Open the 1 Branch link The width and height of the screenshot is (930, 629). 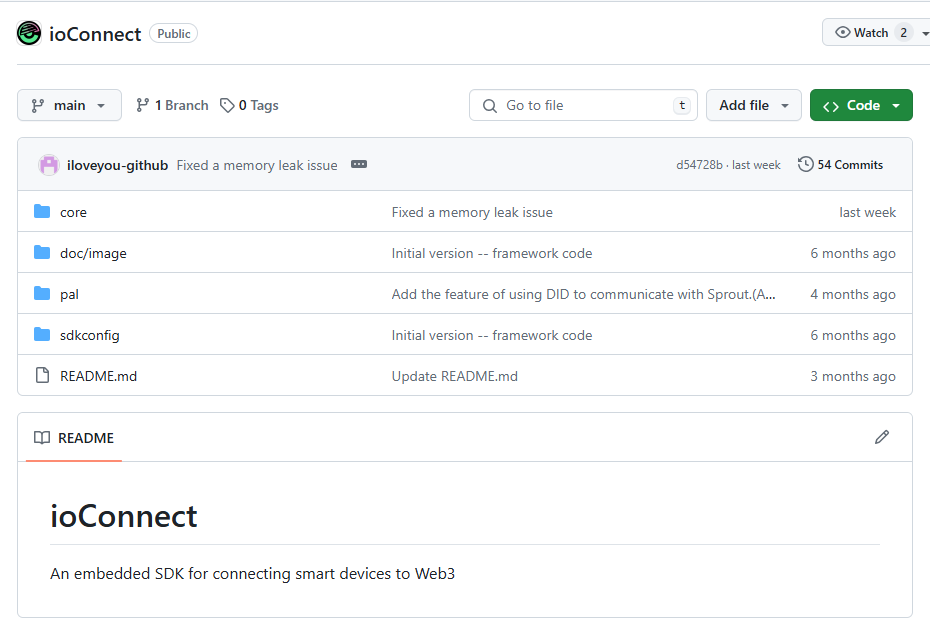coord(173,106)
